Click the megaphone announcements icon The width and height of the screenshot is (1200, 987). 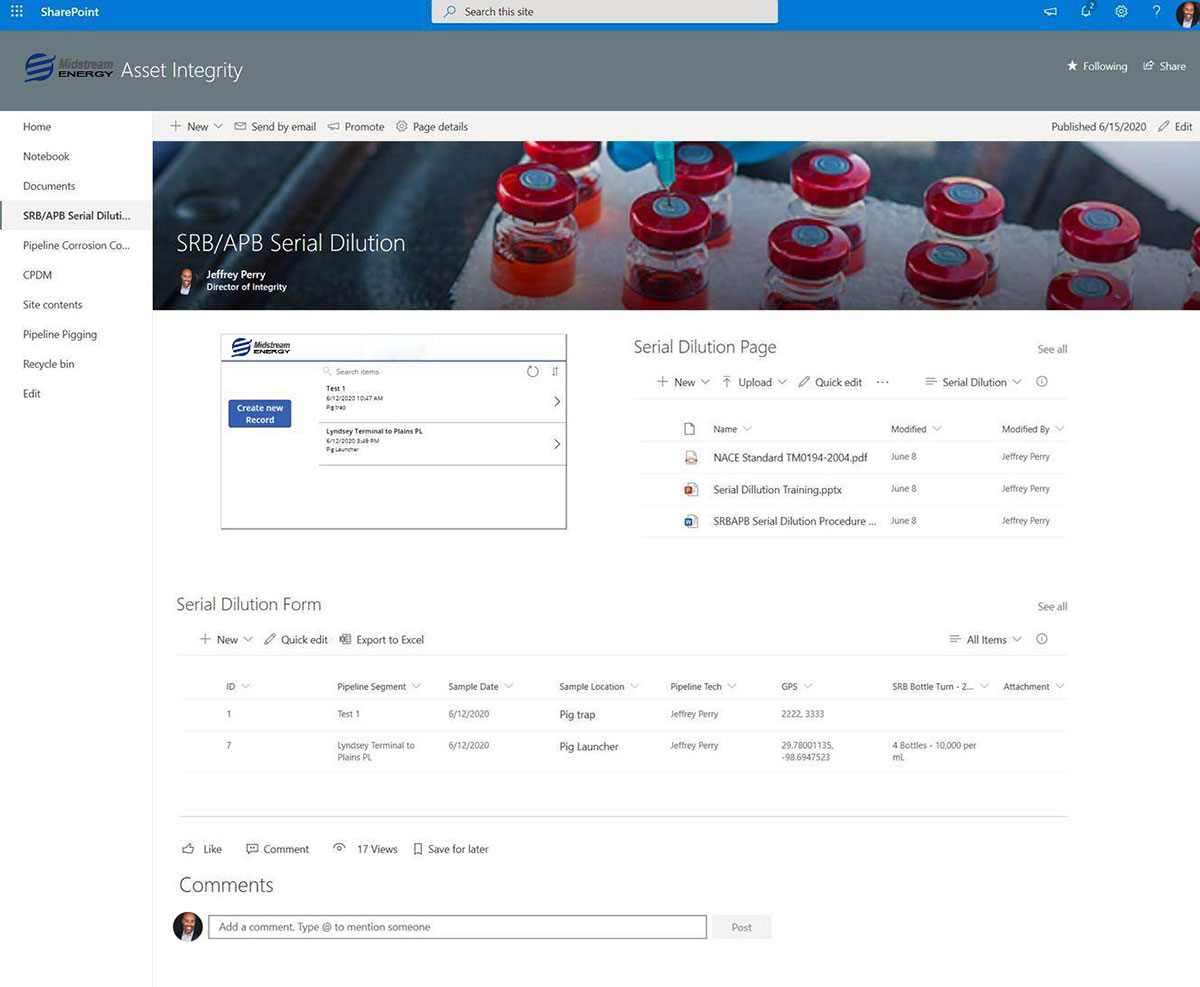(x=1051, y=12)
